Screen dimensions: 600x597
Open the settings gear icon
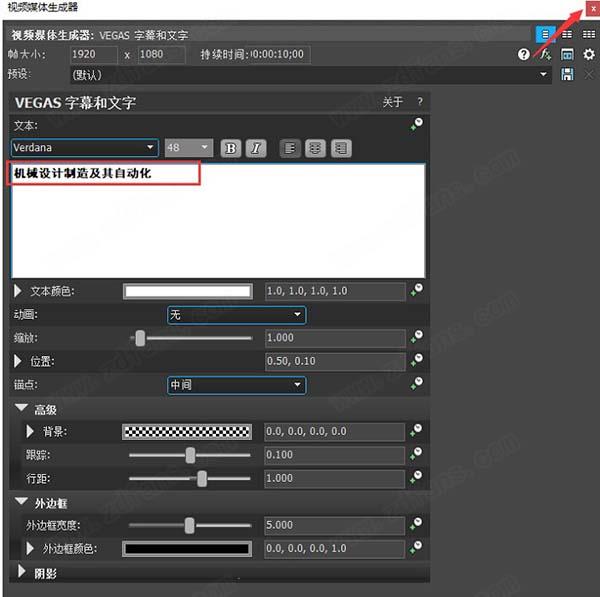(x=589, y=54)
